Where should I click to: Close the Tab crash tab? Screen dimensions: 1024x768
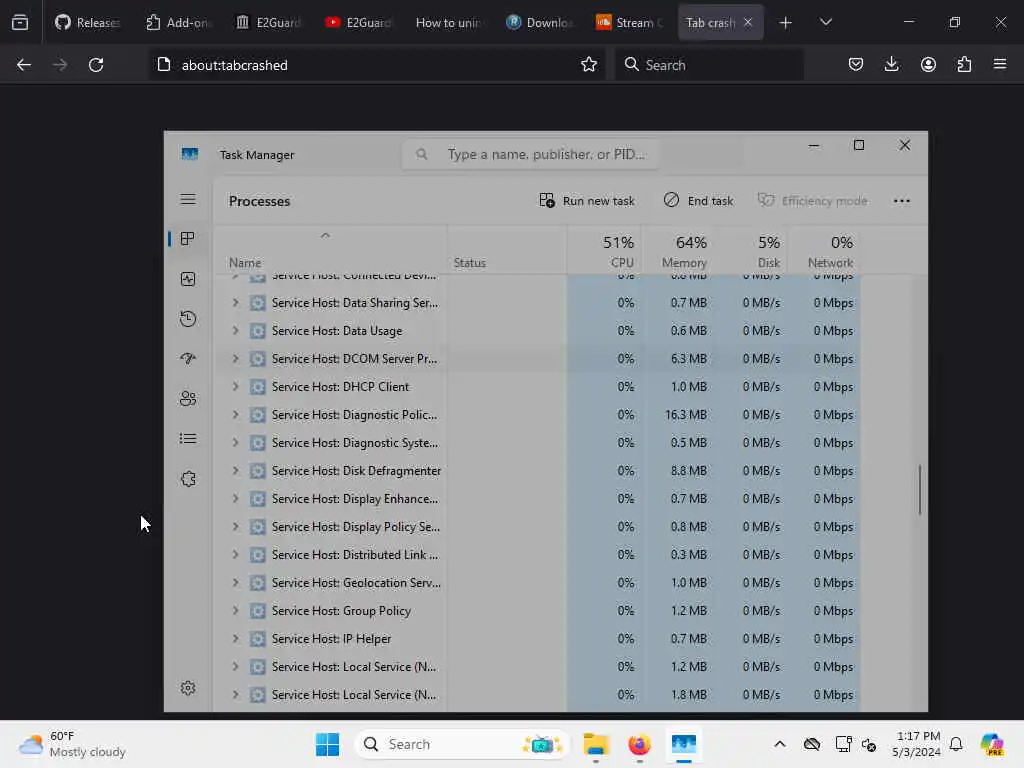click(748, 23)
